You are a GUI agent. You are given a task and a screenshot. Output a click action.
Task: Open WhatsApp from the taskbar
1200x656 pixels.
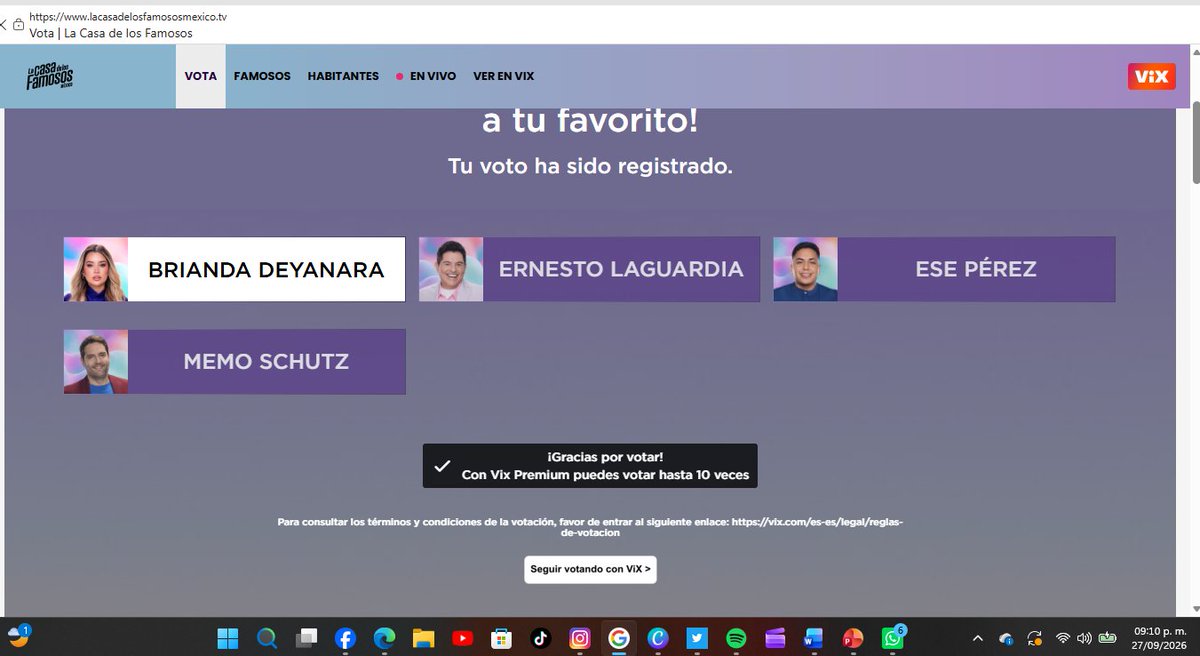click(x=892, y=638)
